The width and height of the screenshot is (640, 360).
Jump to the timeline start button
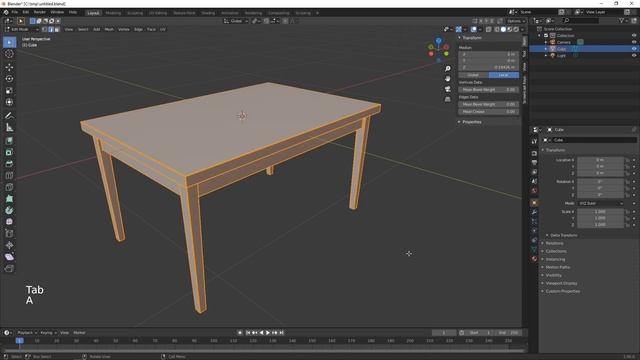pyautogui.click(x=248, y=333)
